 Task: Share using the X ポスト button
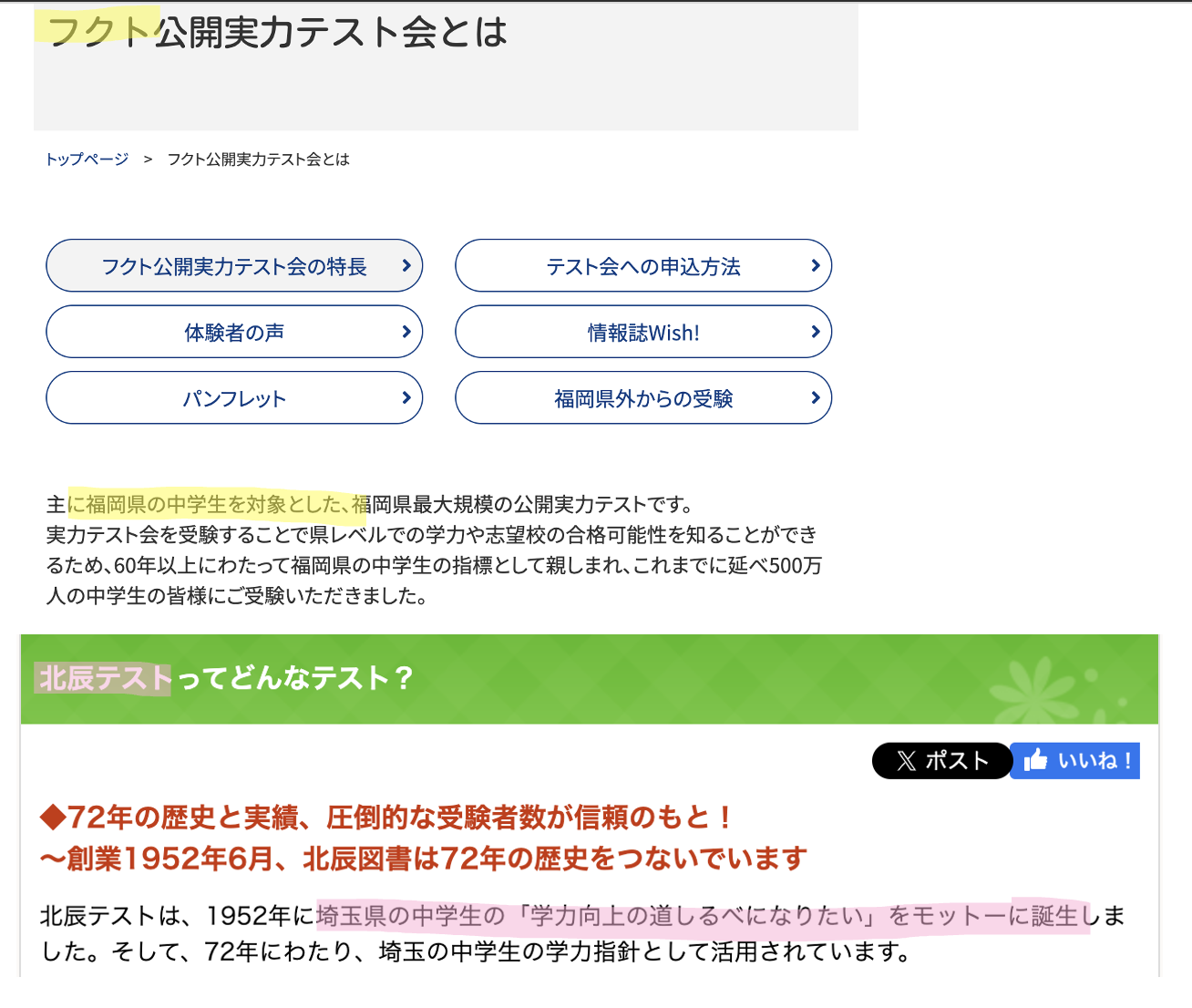click(x=941, y=761)
